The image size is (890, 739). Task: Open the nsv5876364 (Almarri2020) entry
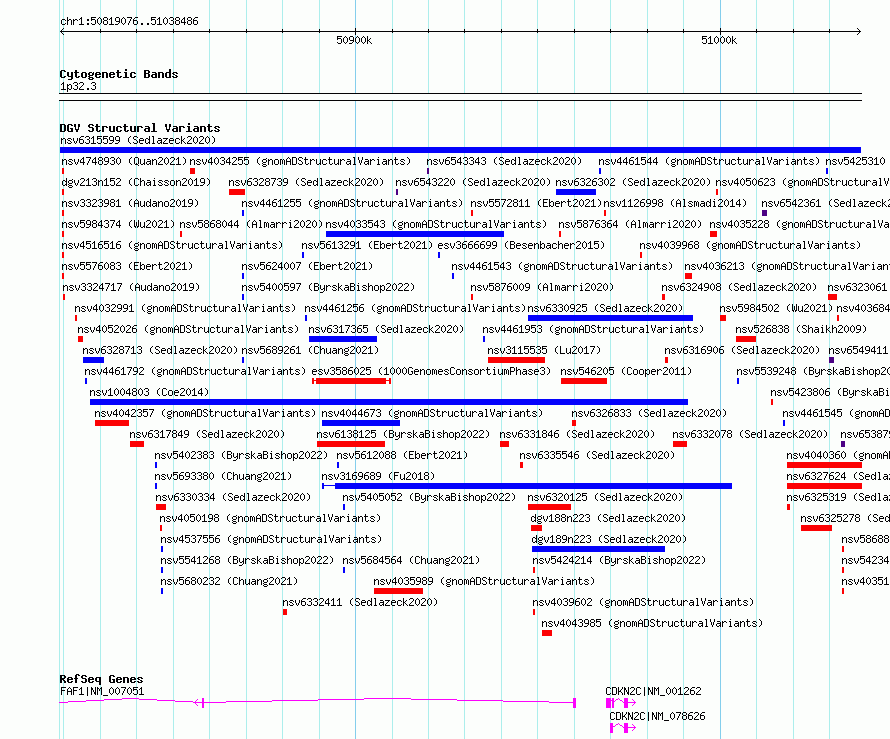(x=630, y=224)
